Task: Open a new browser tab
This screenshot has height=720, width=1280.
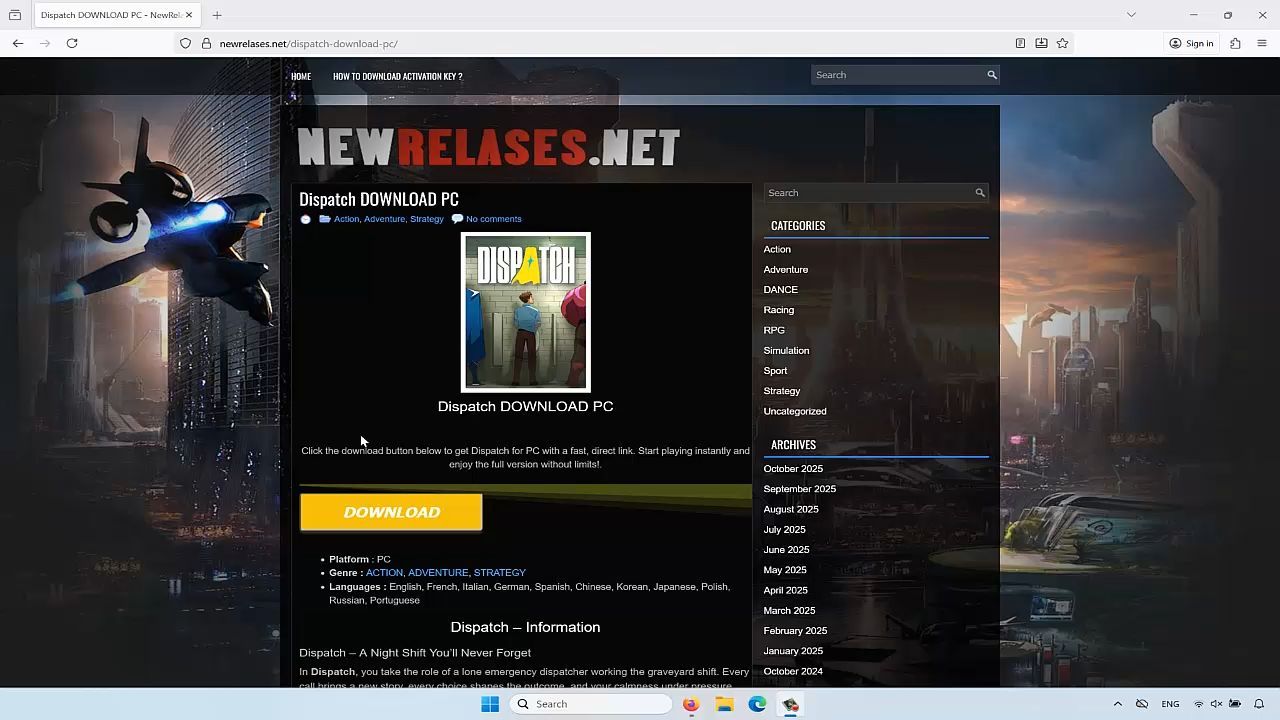Action: click(217, 15)
